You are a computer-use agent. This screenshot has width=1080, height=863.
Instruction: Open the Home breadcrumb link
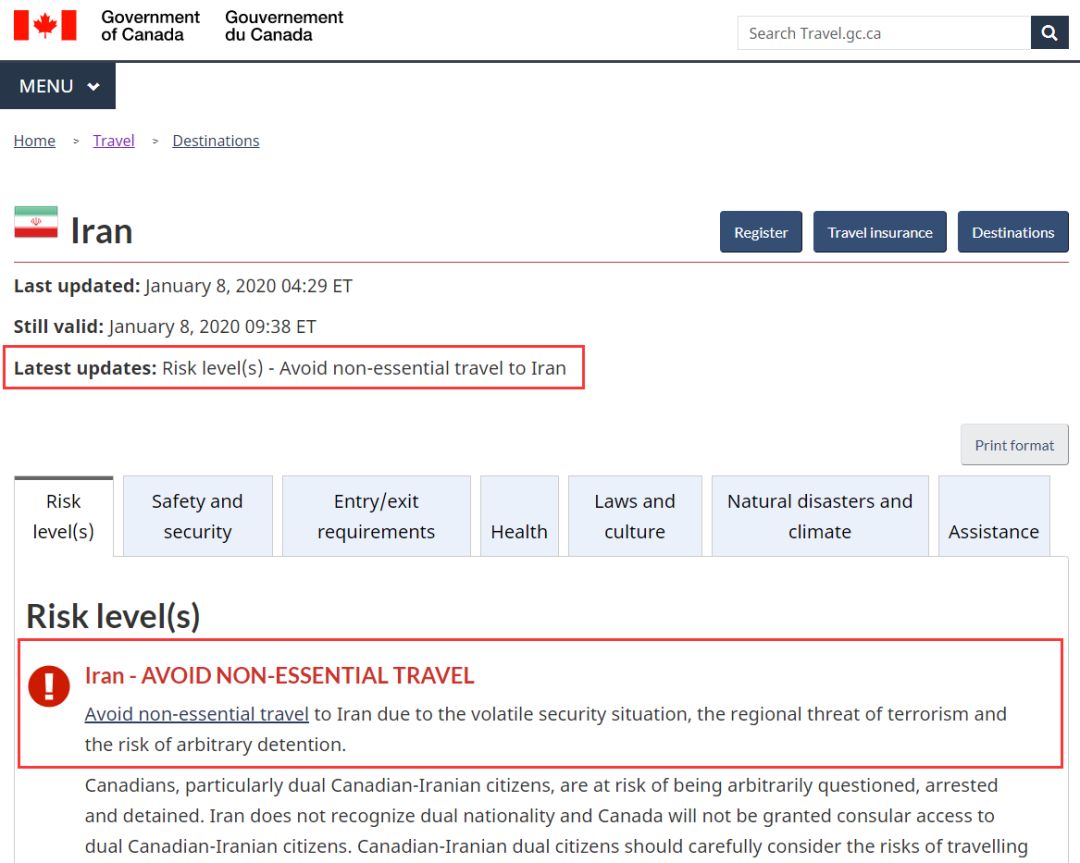[34, 141]
